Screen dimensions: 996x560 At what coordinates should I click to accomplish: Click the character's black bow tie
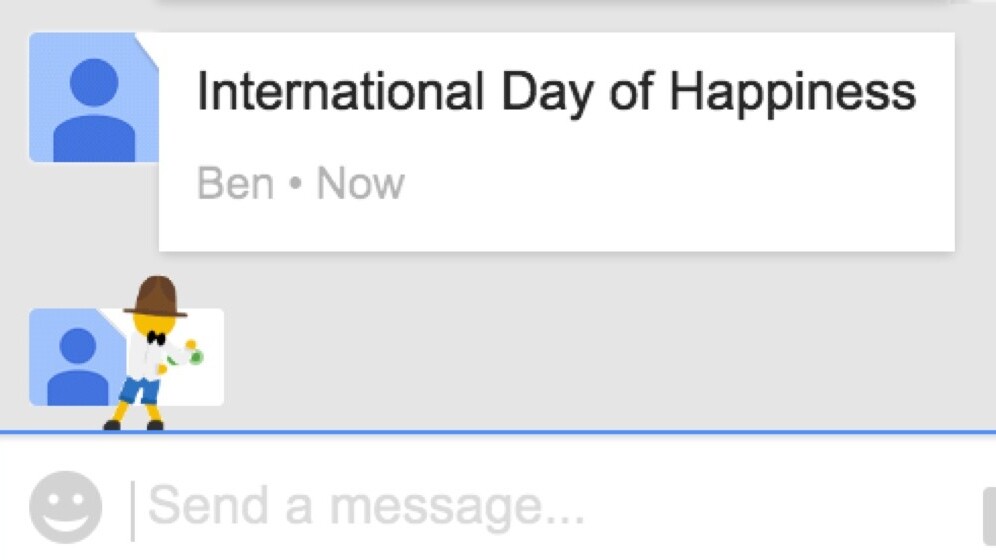click(x=155, y=338)
